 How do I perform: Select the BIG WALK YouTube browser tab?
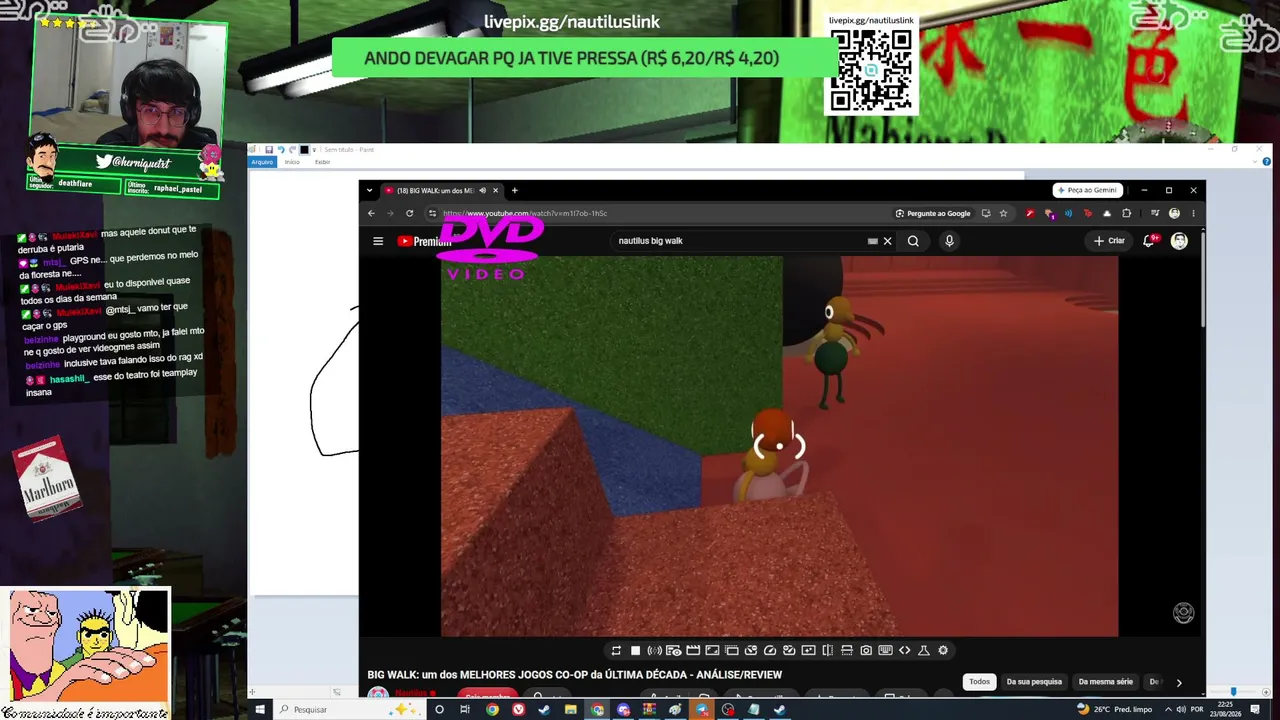point(441,190)
